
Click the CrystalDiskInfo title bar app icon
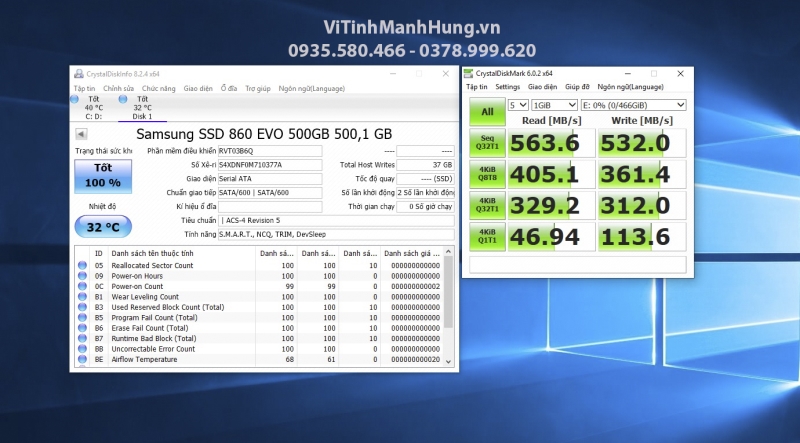[79, 74]
